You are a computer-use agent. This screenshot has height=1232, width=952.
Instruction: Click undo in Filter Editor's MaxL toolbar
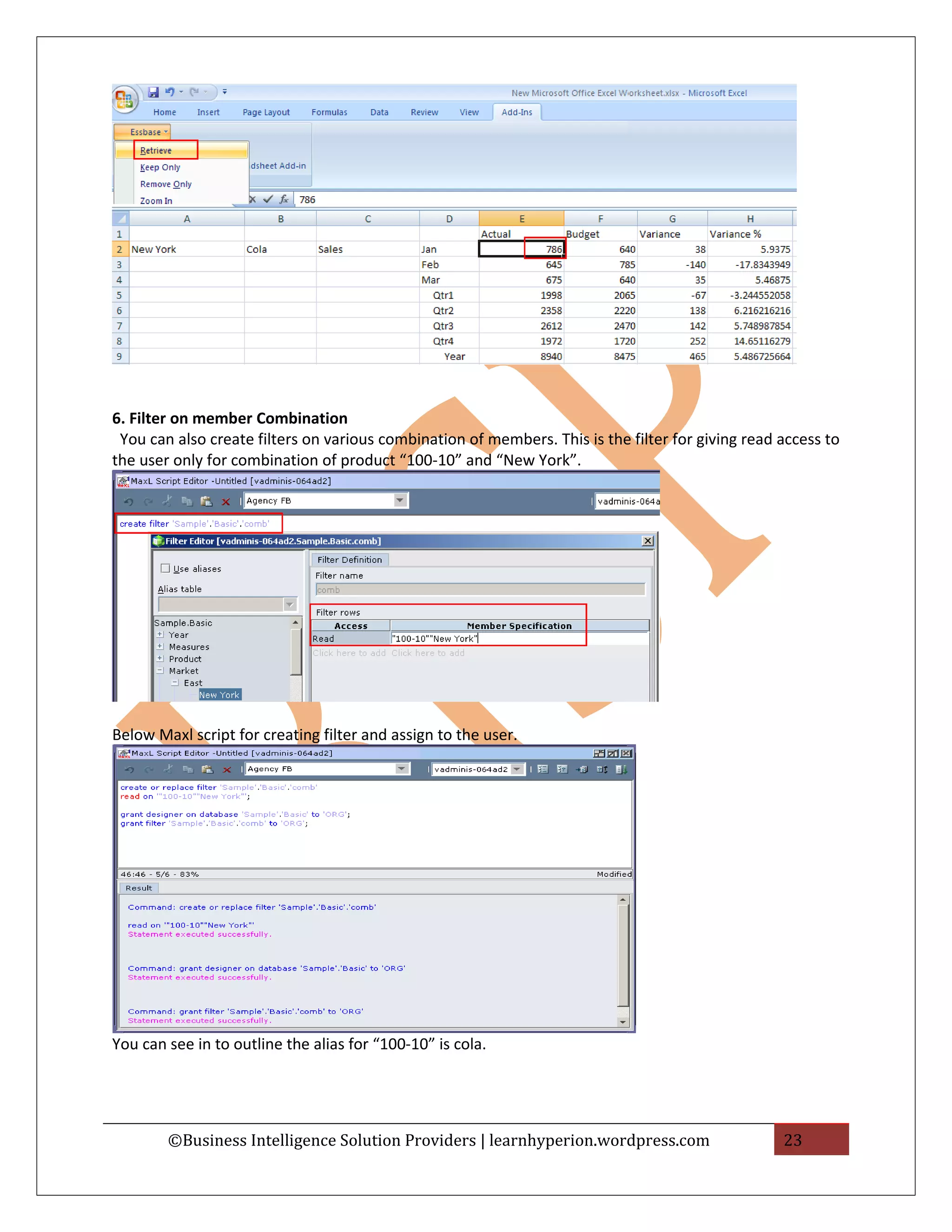[x=129, y=501]
